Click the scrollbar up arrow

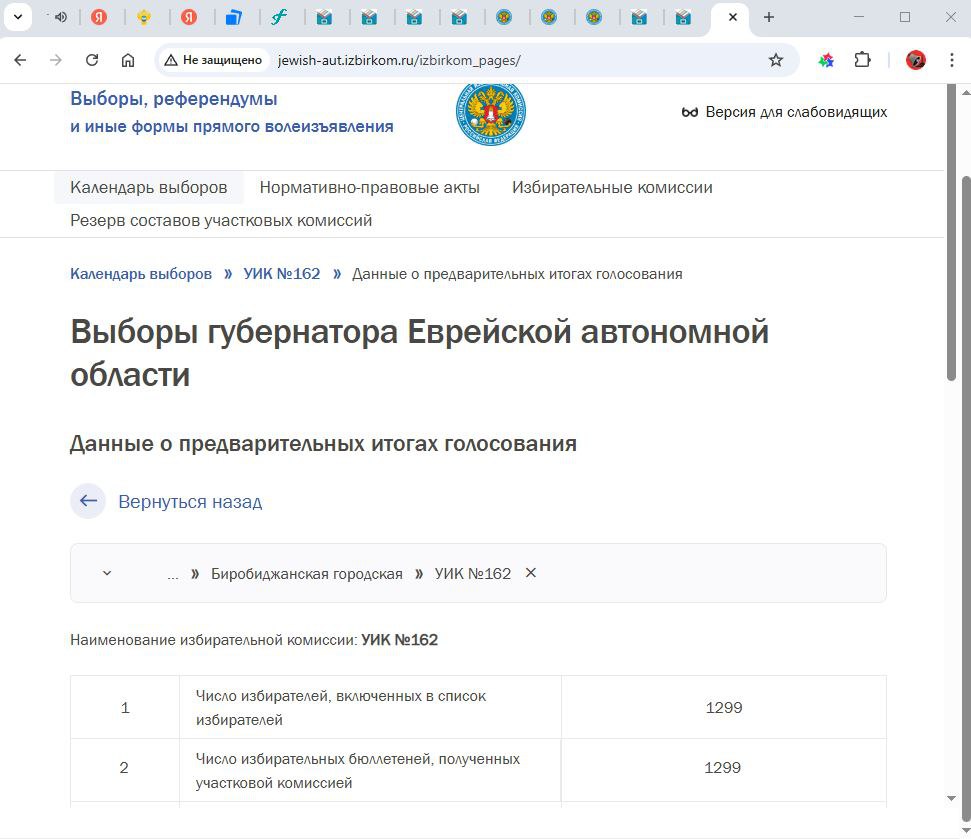coord(965,92)
